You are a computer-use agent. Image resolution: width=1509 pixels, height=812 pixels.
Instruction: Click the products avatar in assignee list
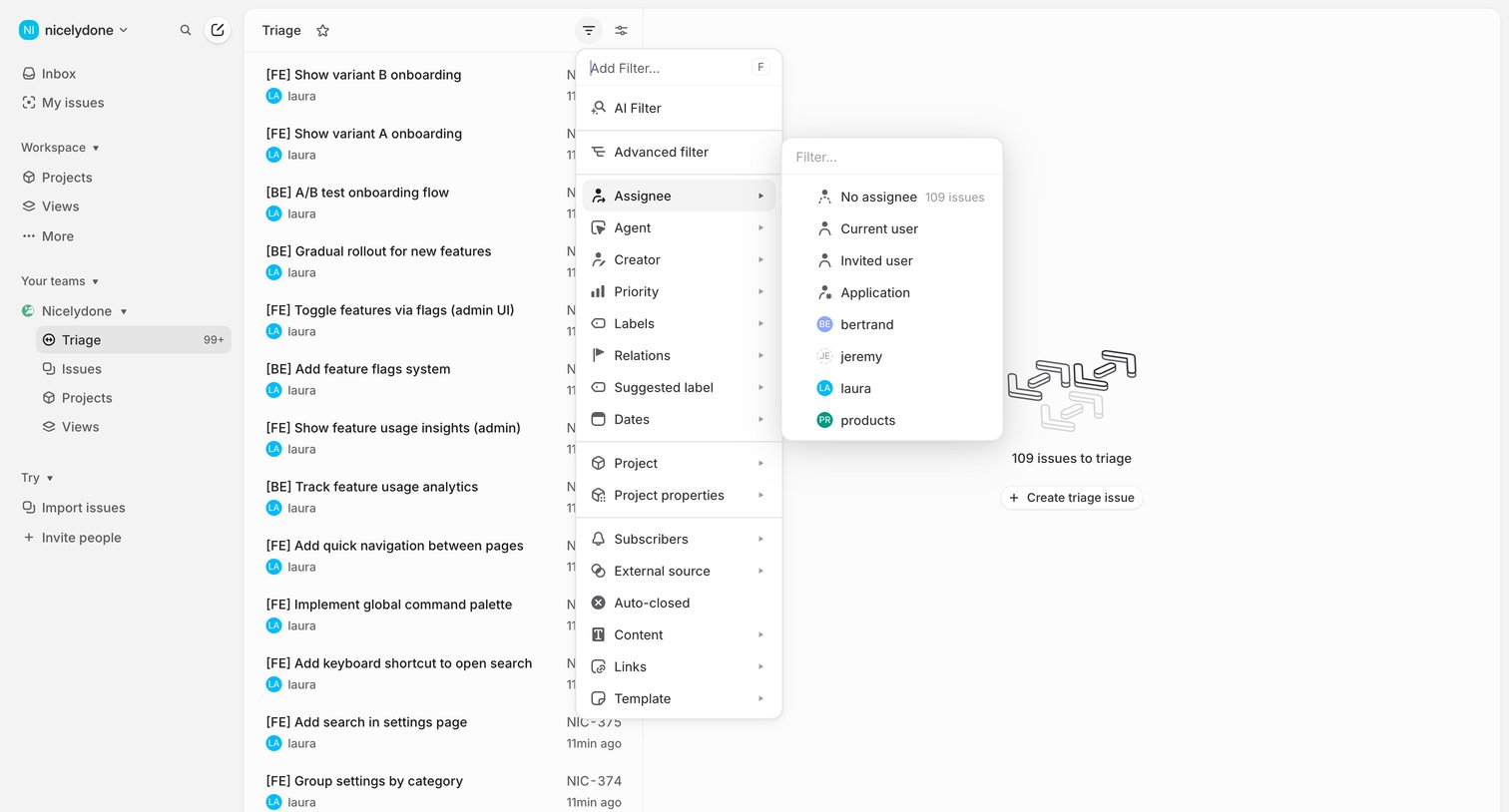click(824, 420)
